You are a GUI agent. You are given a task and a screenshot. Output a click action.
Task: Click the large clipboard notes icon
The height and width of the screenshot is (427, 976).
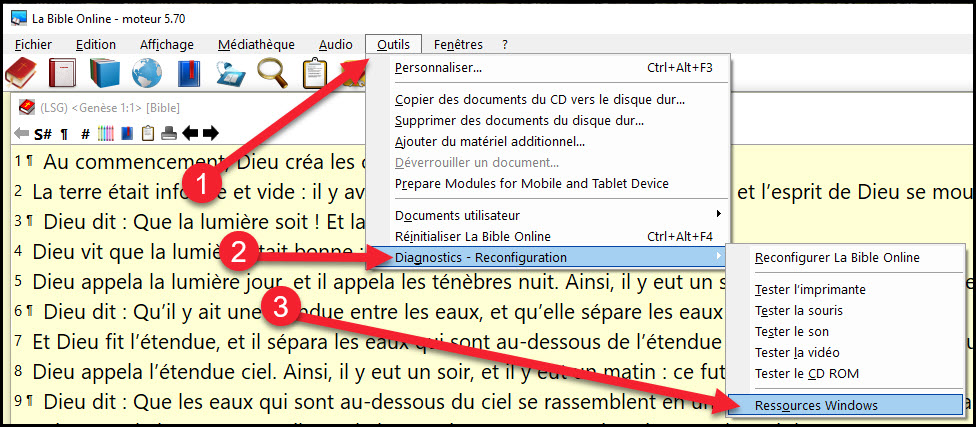(315, 73)
